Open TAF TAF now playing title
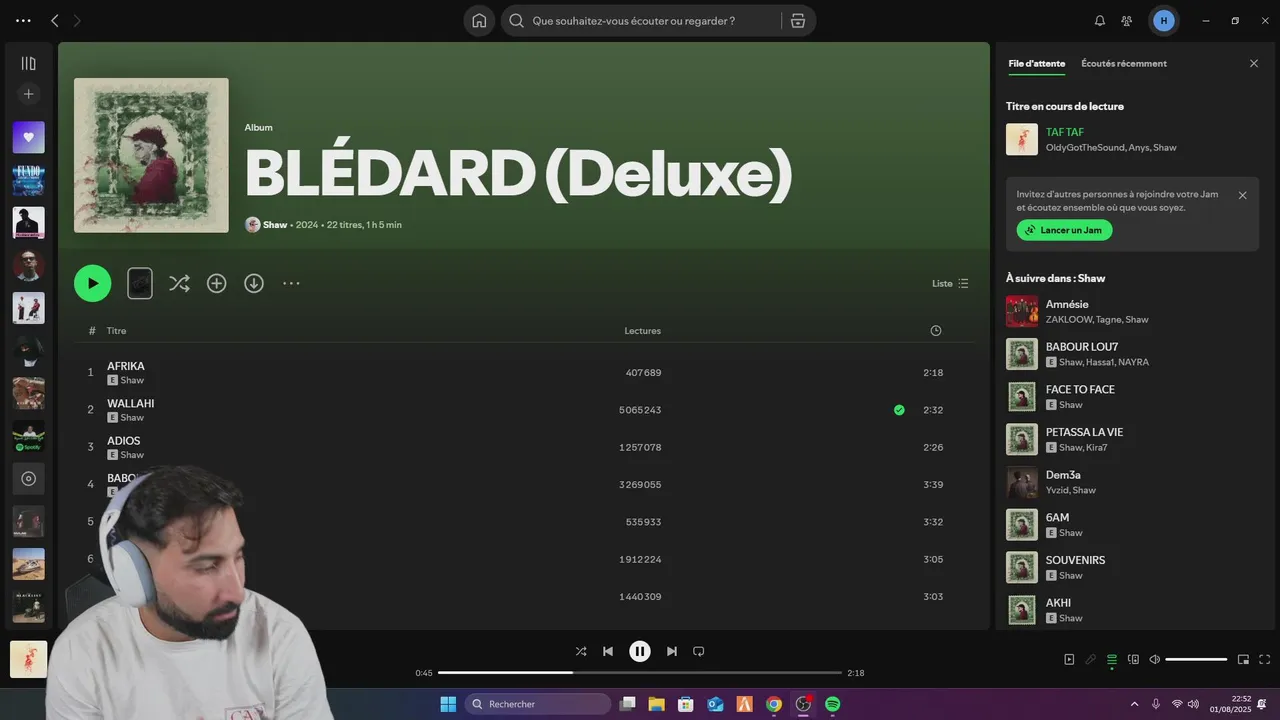This screenshot has width=1280, height=720. (x=1065, y=132)
